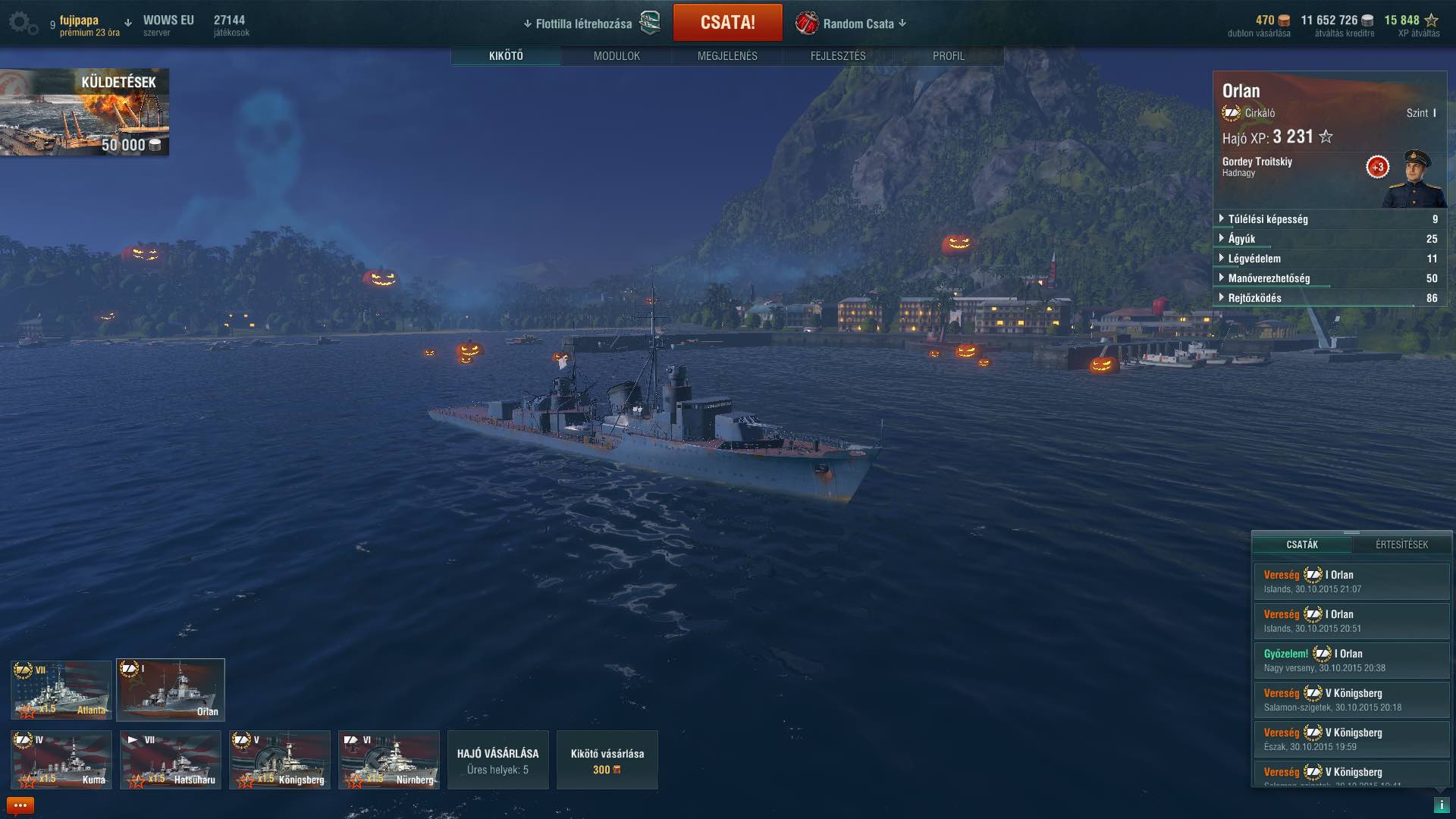
Task: Switch to the MODULOK tab
Action: tap(617, 56)
